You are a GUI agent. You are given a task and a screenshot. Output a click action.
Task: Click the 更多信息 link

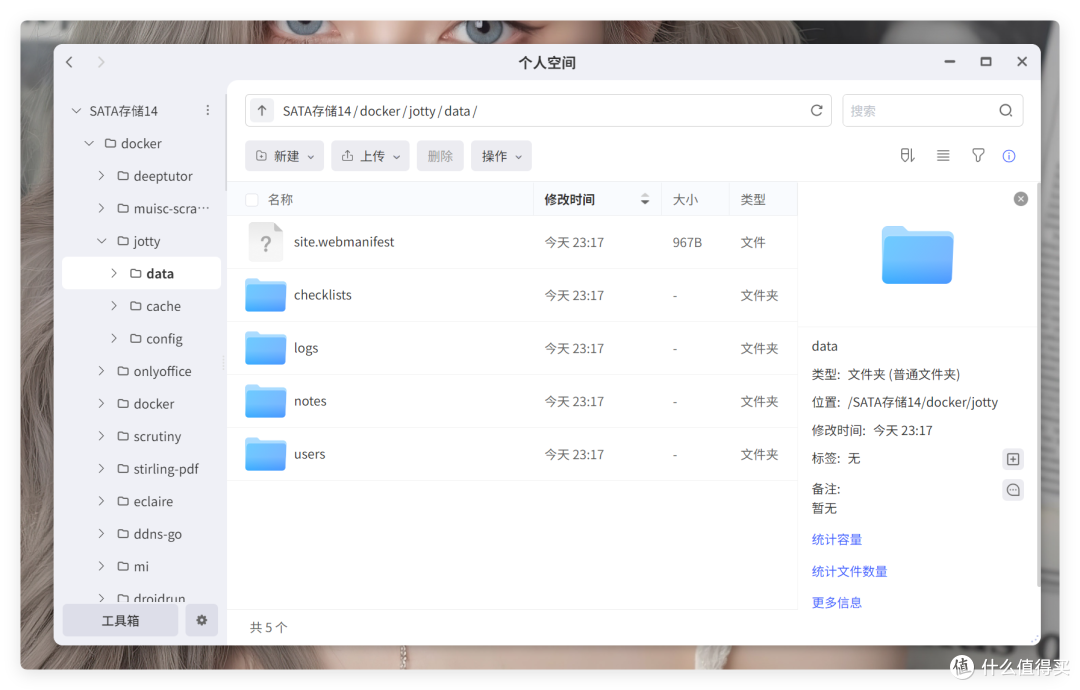coord(837,603)
